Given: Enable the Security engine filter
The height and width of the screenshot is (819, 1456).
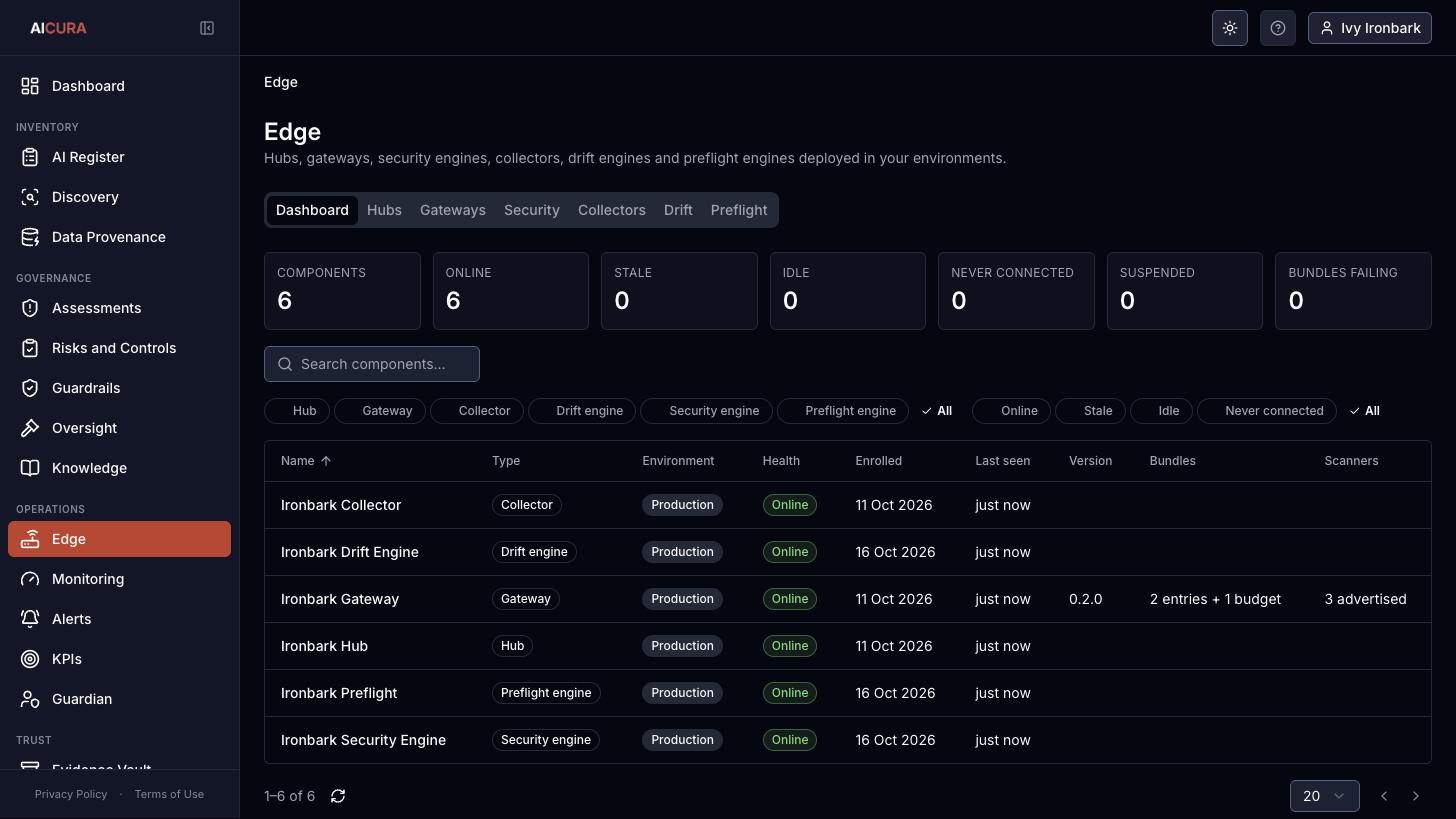Looking at the screenshot, I should pos(706,411).
